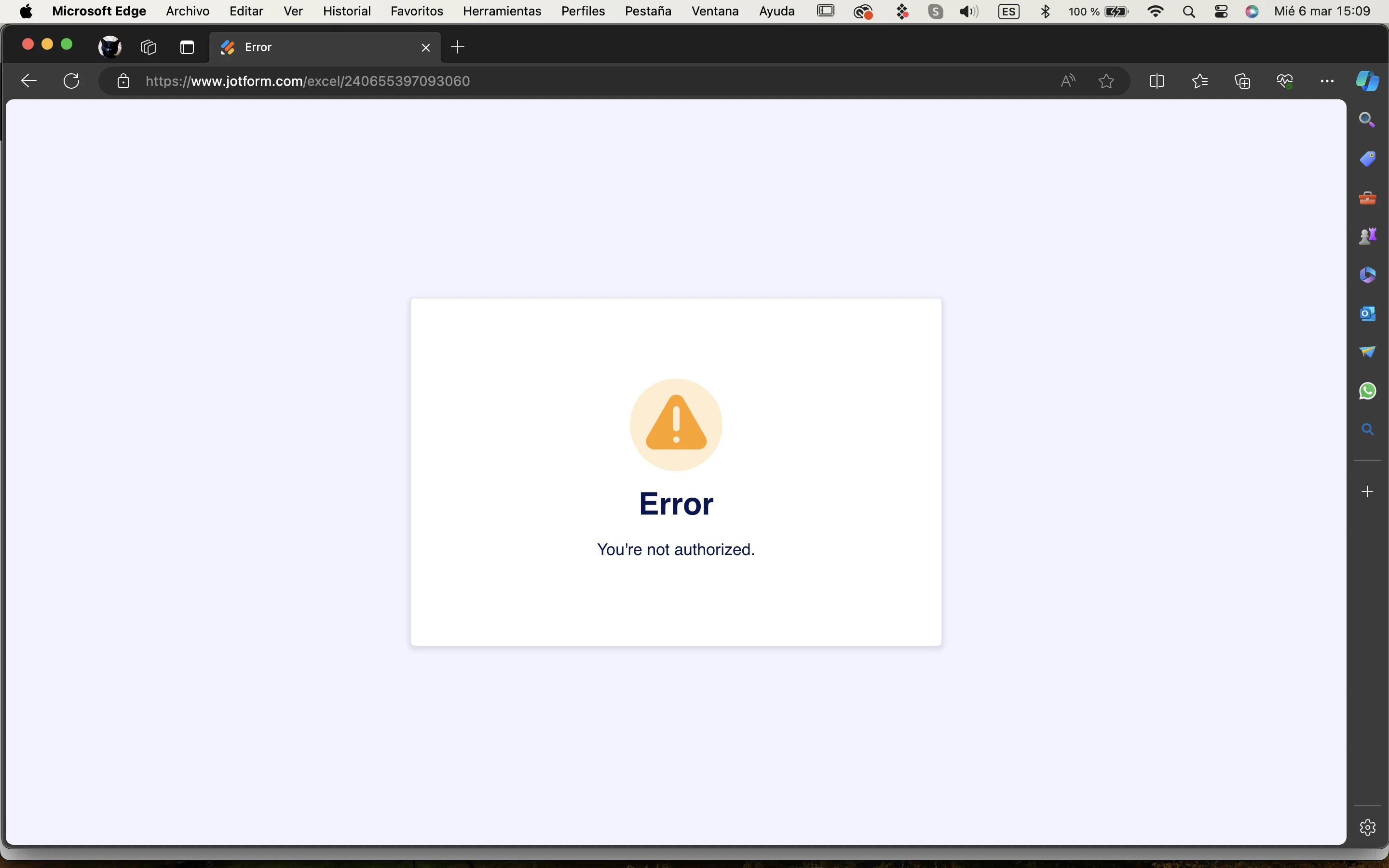1389x868 pixels.
Task: Open the shopping sidebar icon
Action: point(1368,159)
